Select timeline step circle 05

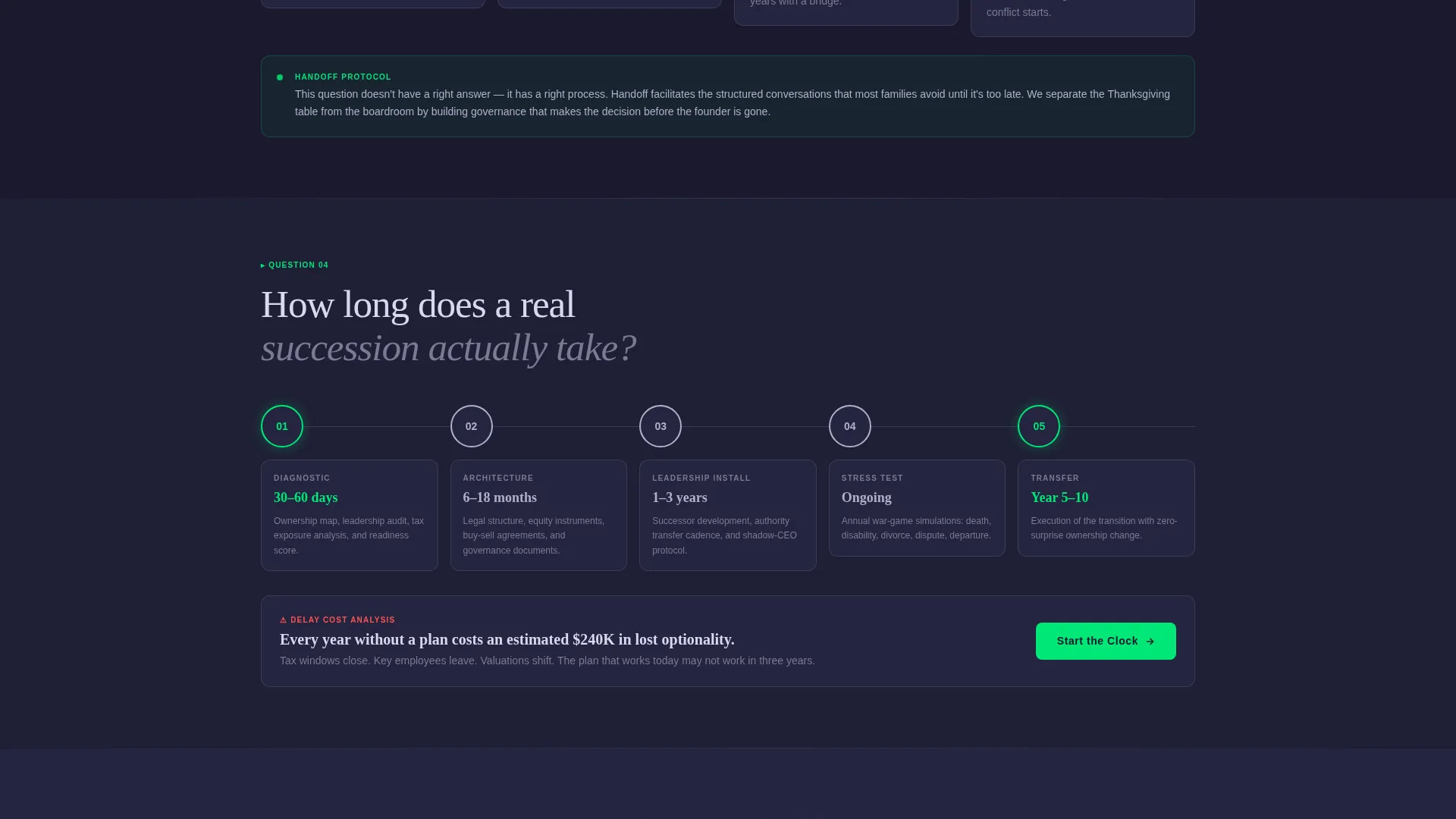[1039, 426]
